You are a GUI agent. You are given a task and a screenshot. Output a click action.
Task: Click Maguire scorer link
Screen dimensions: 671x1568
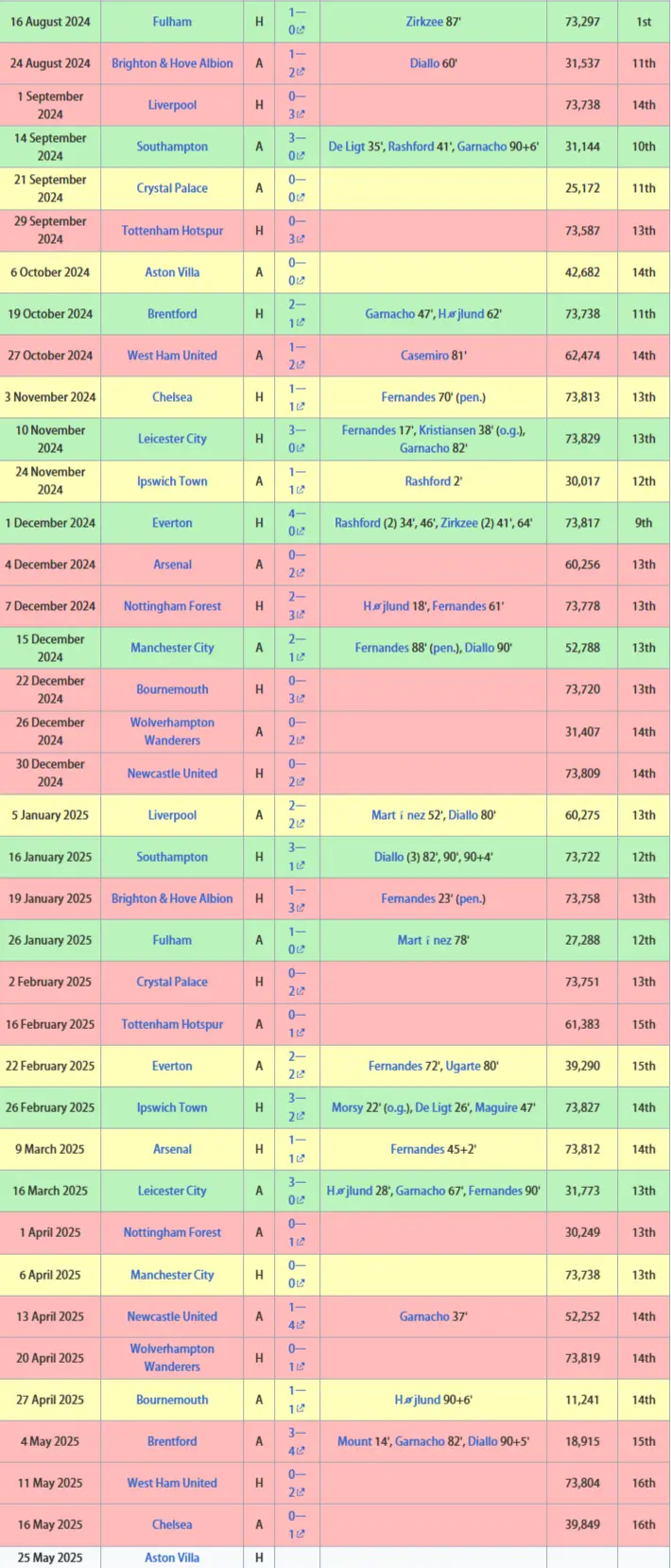click(496, 1107)
